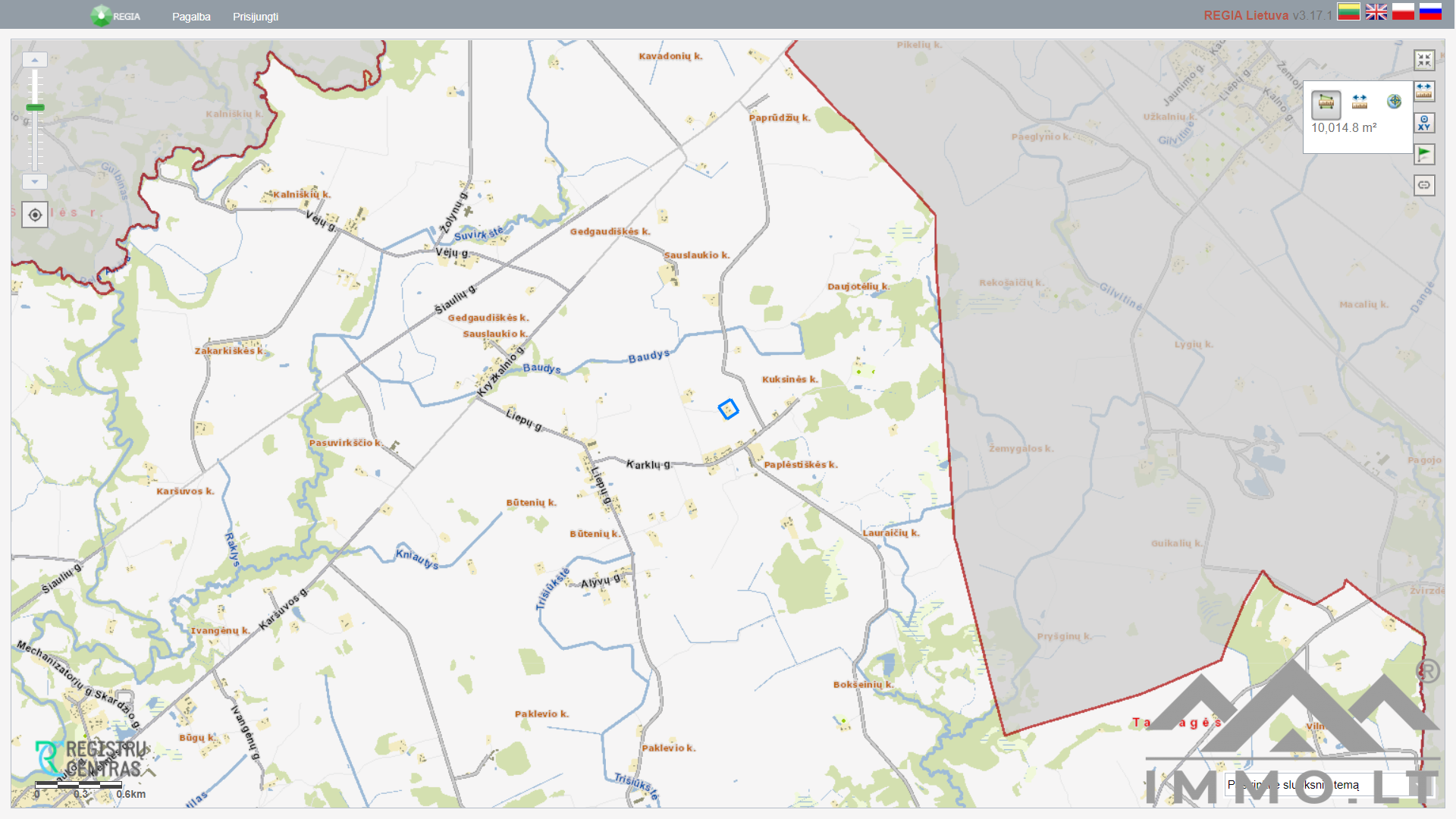This screenshot has width=1456, height=819.
Task: Click the Pryšginų k. label
Action: point(1065,637)
